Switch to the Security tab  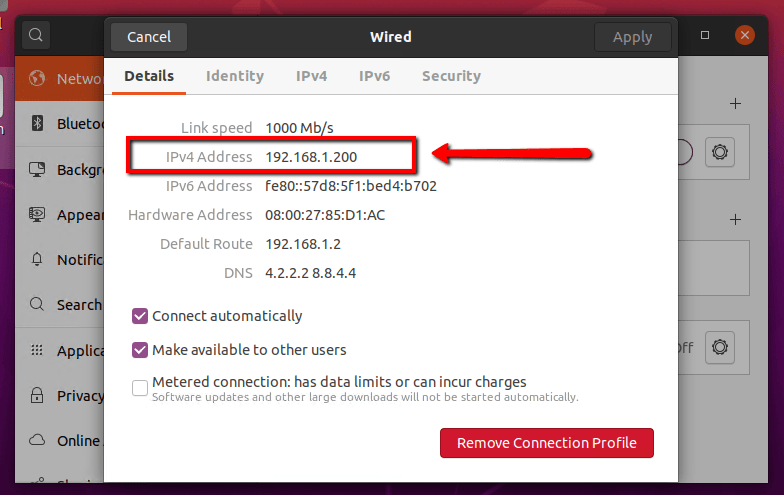tap(452, 76)
